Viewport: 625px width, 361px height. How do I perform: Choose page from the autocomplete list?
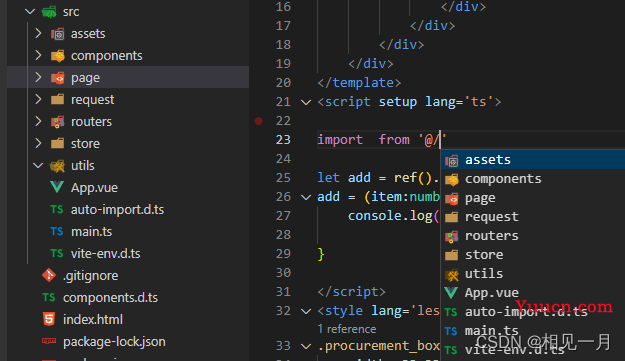click(533, 198)
